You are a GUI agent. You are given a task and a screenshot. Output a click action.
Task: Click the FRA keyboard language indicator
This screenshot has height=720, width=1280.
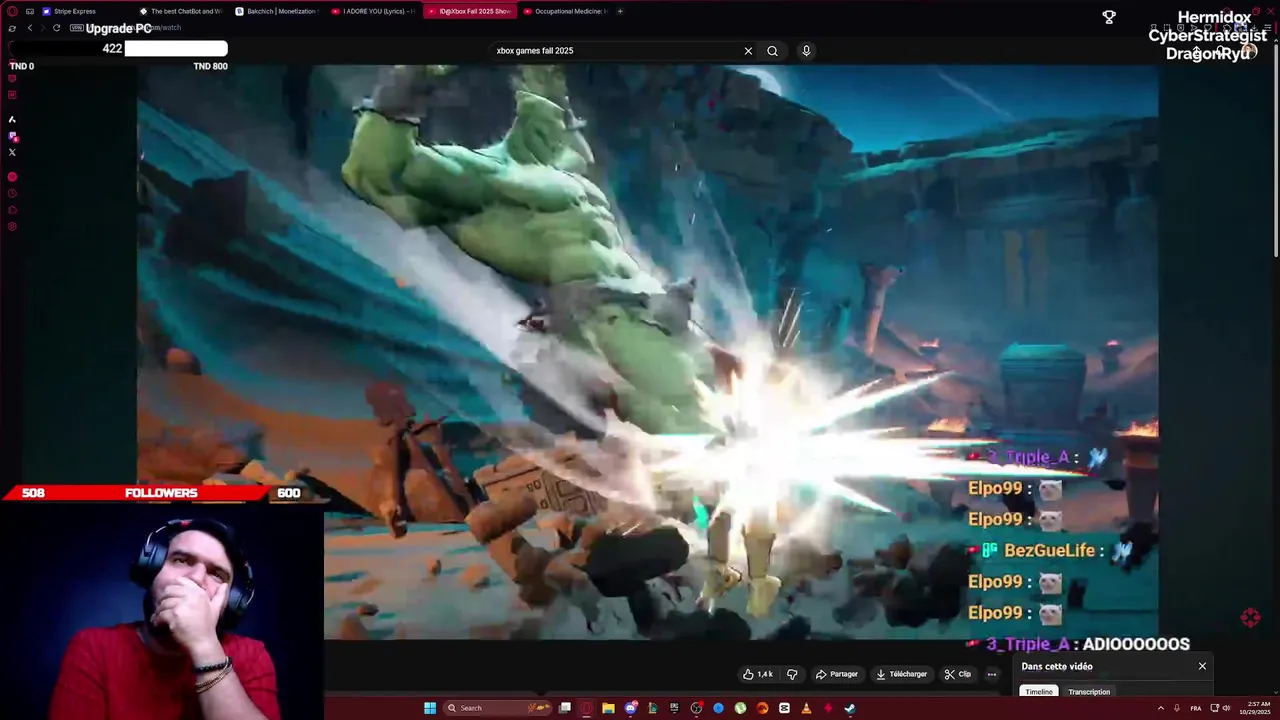pos(1196,708)
